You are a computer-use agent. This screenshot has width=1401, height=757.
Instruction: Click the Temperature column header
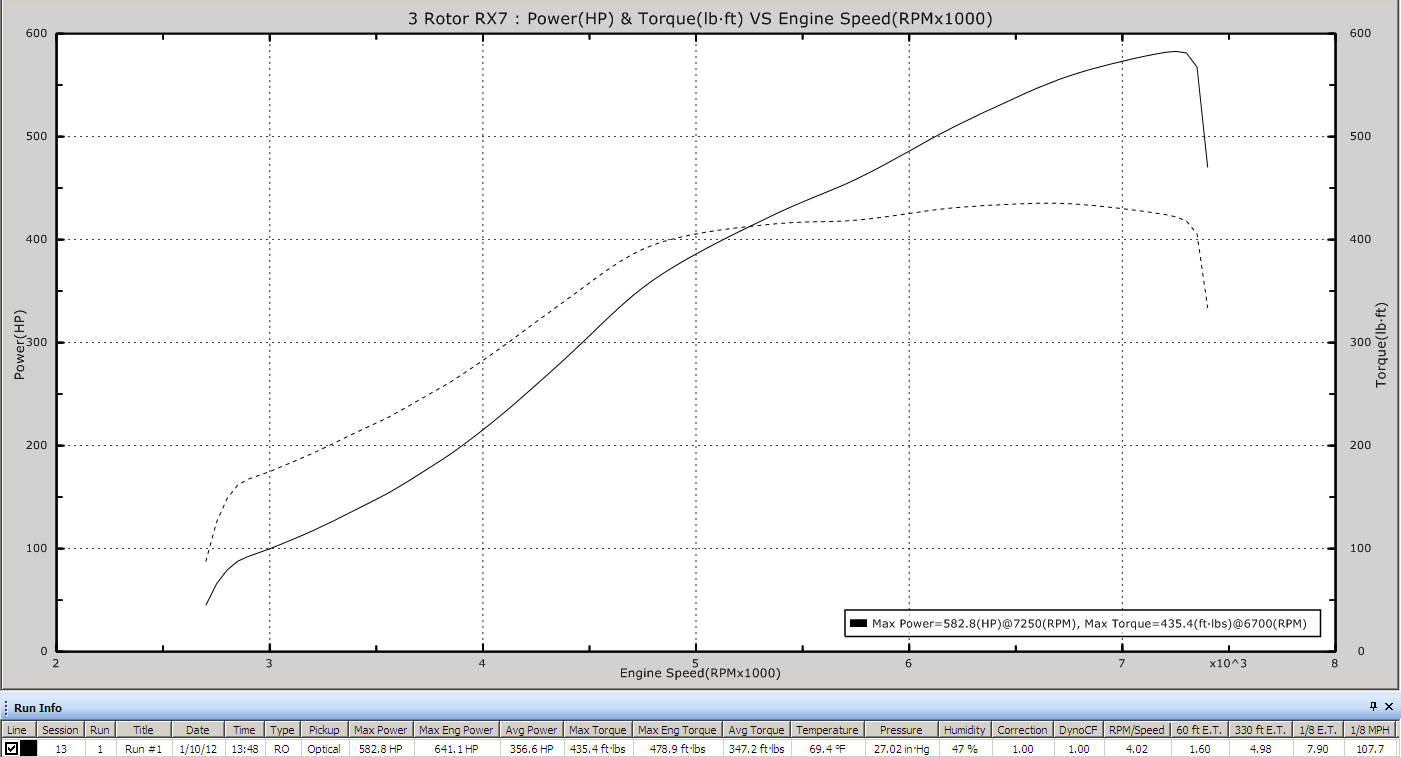coord(827,730)
